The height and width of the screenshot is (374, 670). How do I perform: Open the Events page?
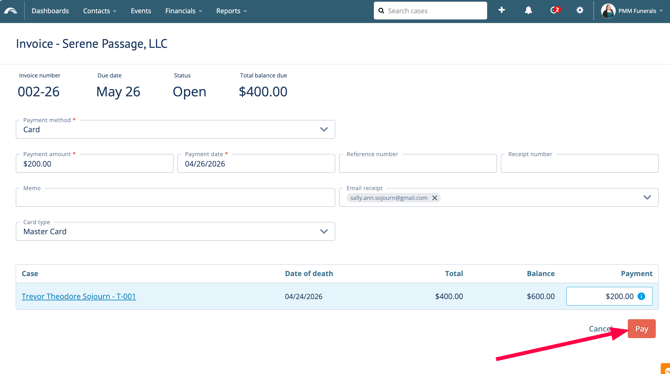[141, 11]
